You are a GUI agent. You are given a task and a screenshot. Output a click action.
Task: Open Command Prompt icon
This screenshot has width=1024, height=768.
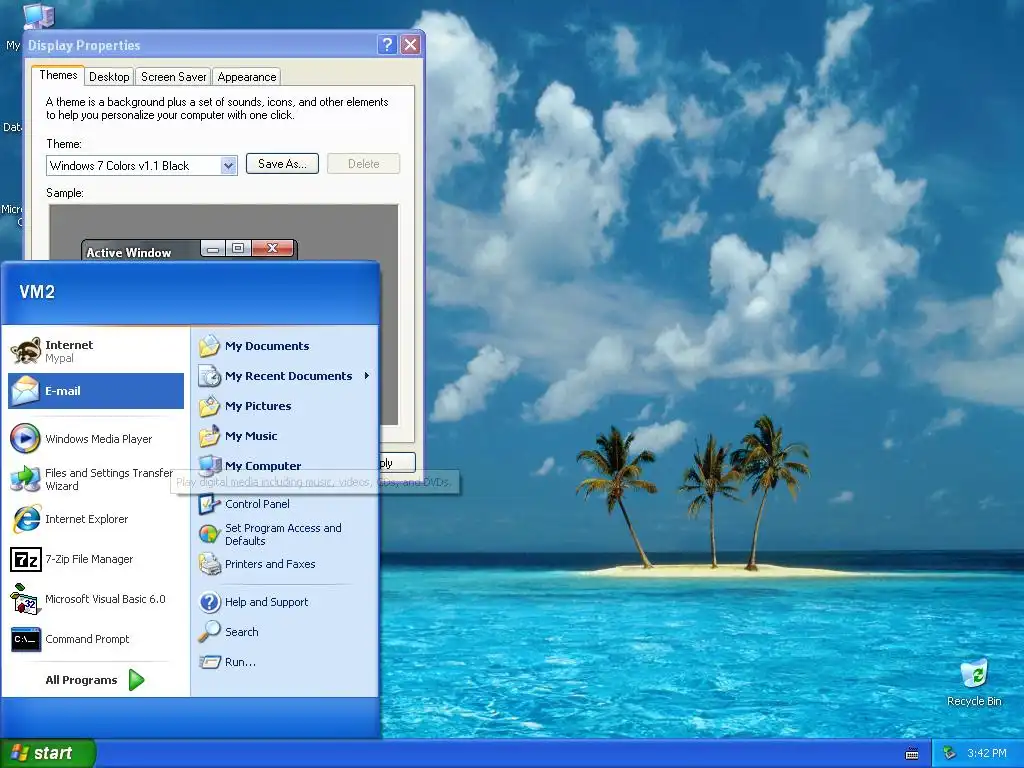pyautogui.click(x=26, y=639)
